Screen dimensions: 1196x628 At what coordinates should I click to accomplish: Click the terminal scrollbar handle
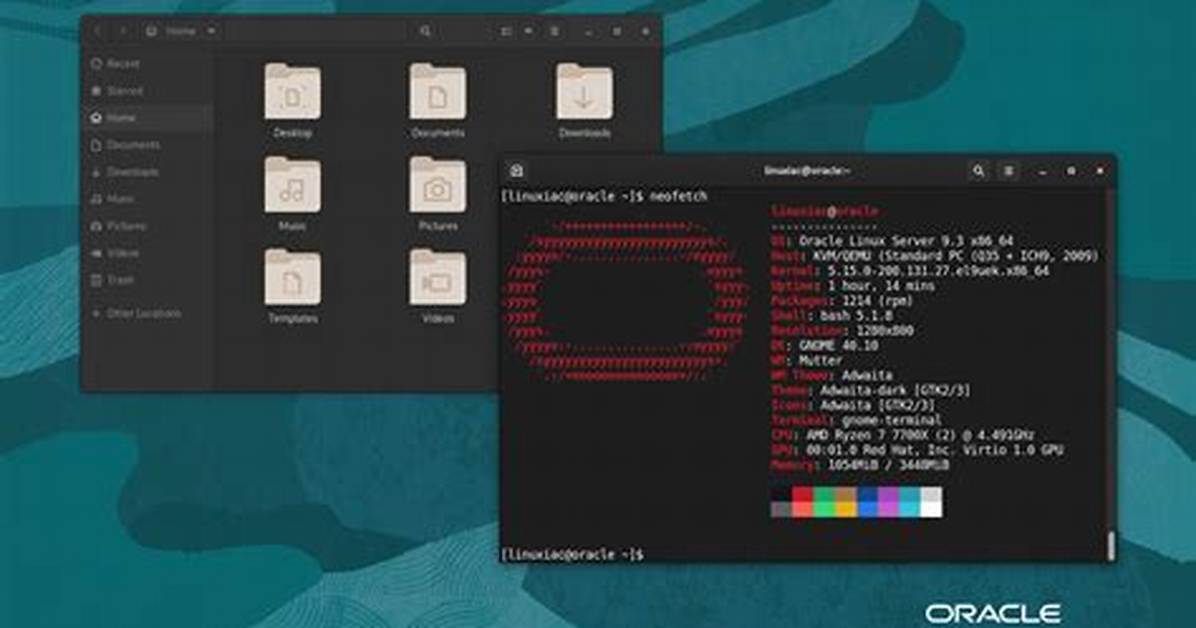(x=1111, y=545)
